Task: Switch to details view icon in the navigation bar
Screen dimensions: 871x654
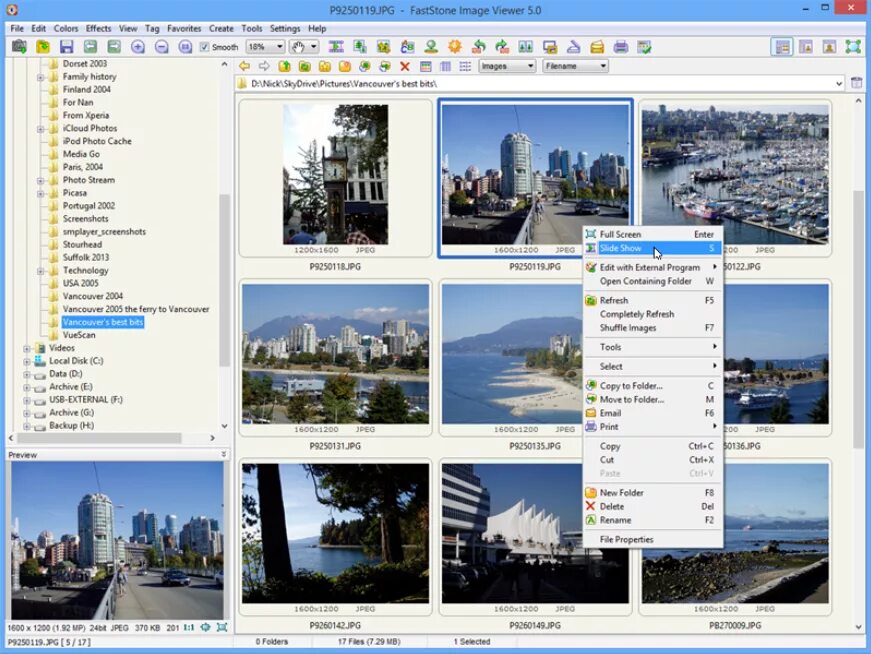Action: point(445,67)
